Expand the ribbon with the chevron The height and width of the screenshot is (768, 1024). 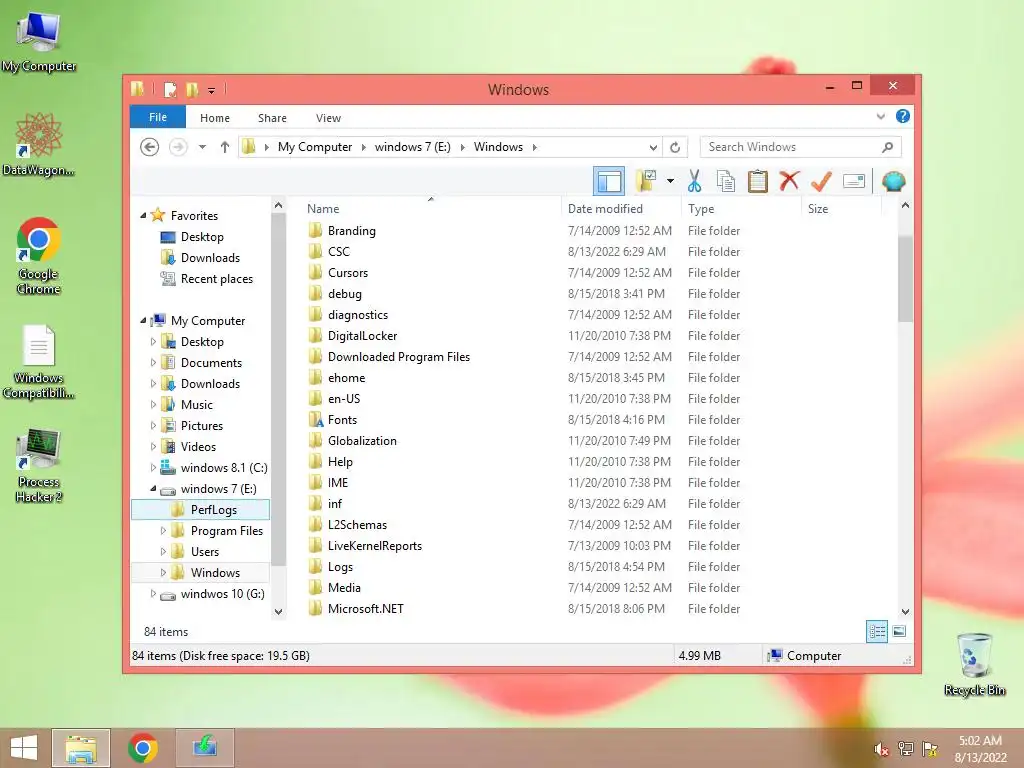[x=880, y=116]
